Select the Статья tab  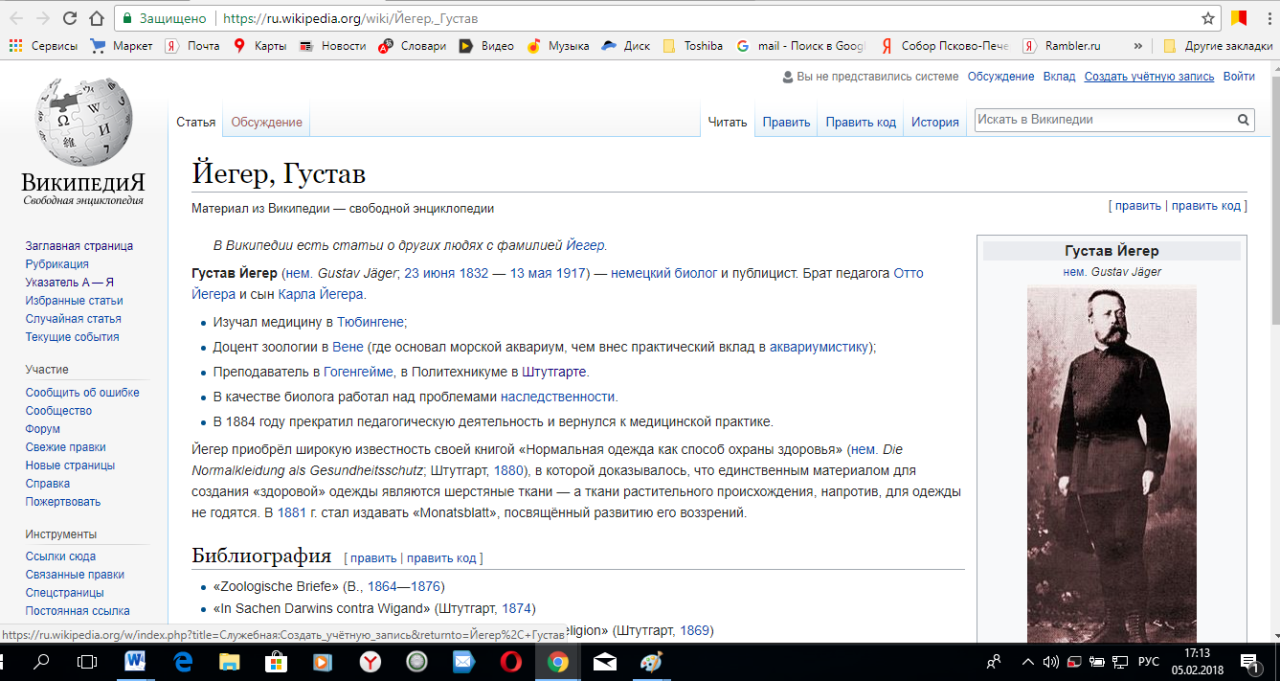click(x=196, y=122)
